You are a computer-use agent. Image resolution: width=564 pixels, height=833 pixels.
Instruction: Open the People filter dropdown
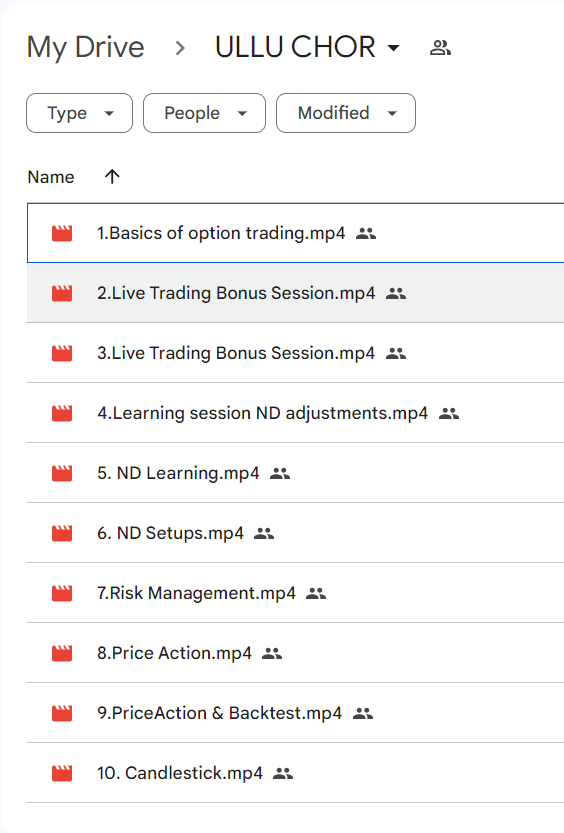coord(204,113)
